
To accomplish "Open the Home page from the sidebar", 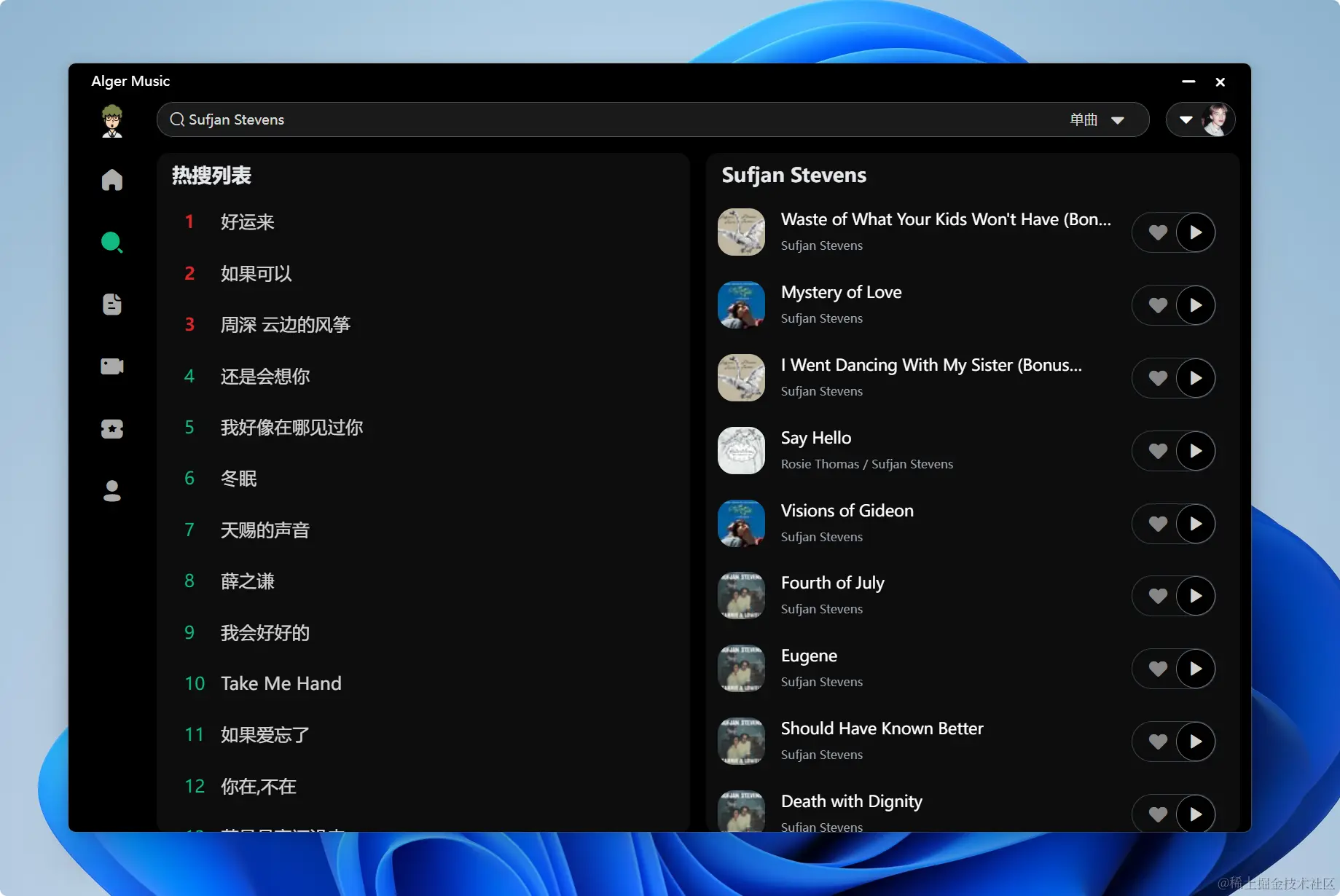I will (x=112, y=179).
